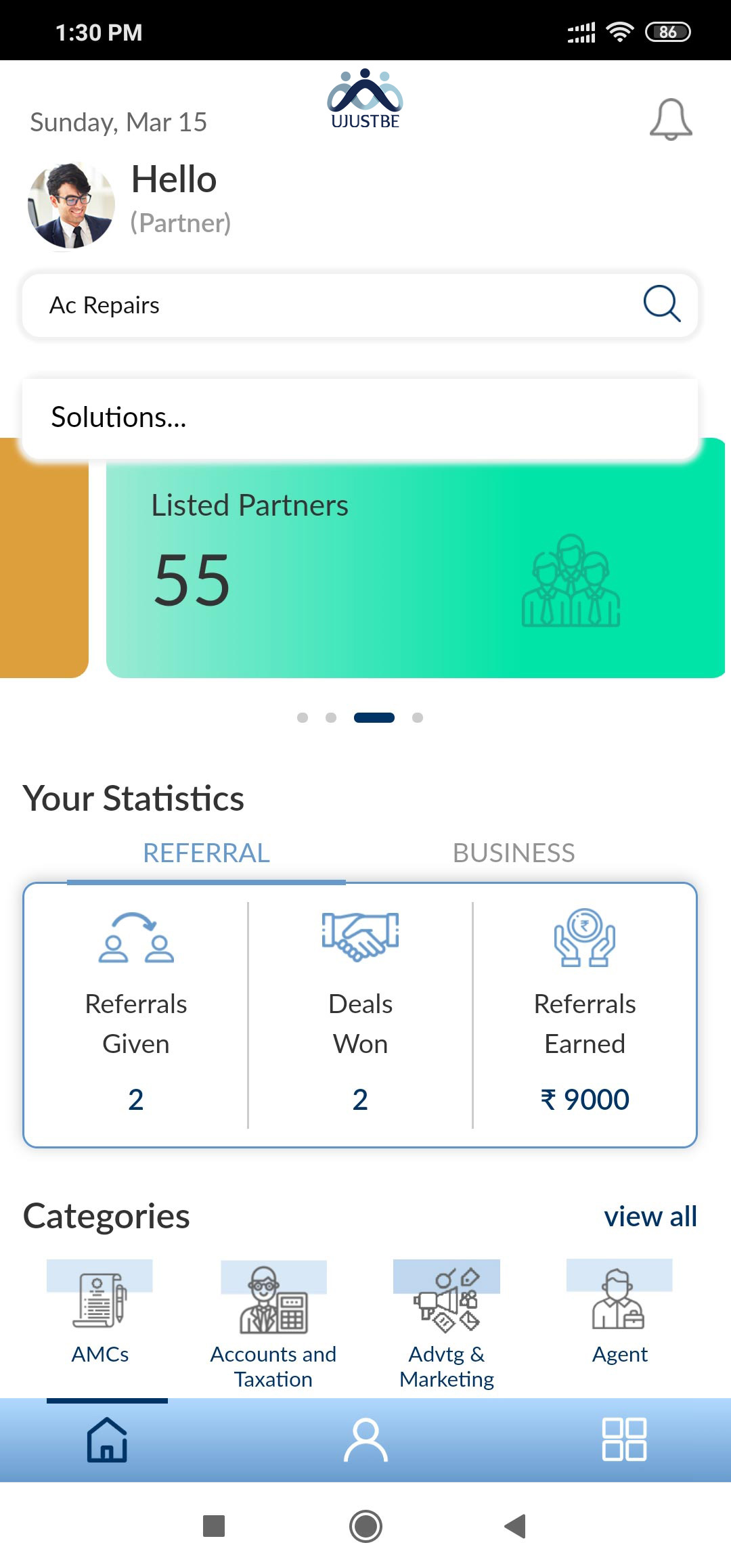Image resolution: width=731 pixels, height=1568 pixels.
Task: Open the notifications bell
Action: [x=670, y=120]
